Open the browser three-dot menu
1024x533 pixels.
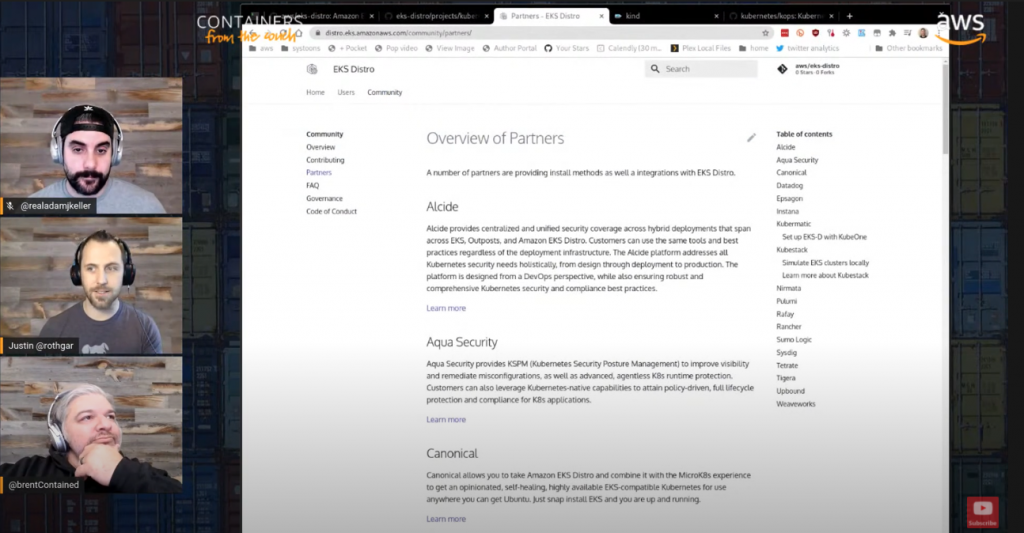[x=938, y=33]
